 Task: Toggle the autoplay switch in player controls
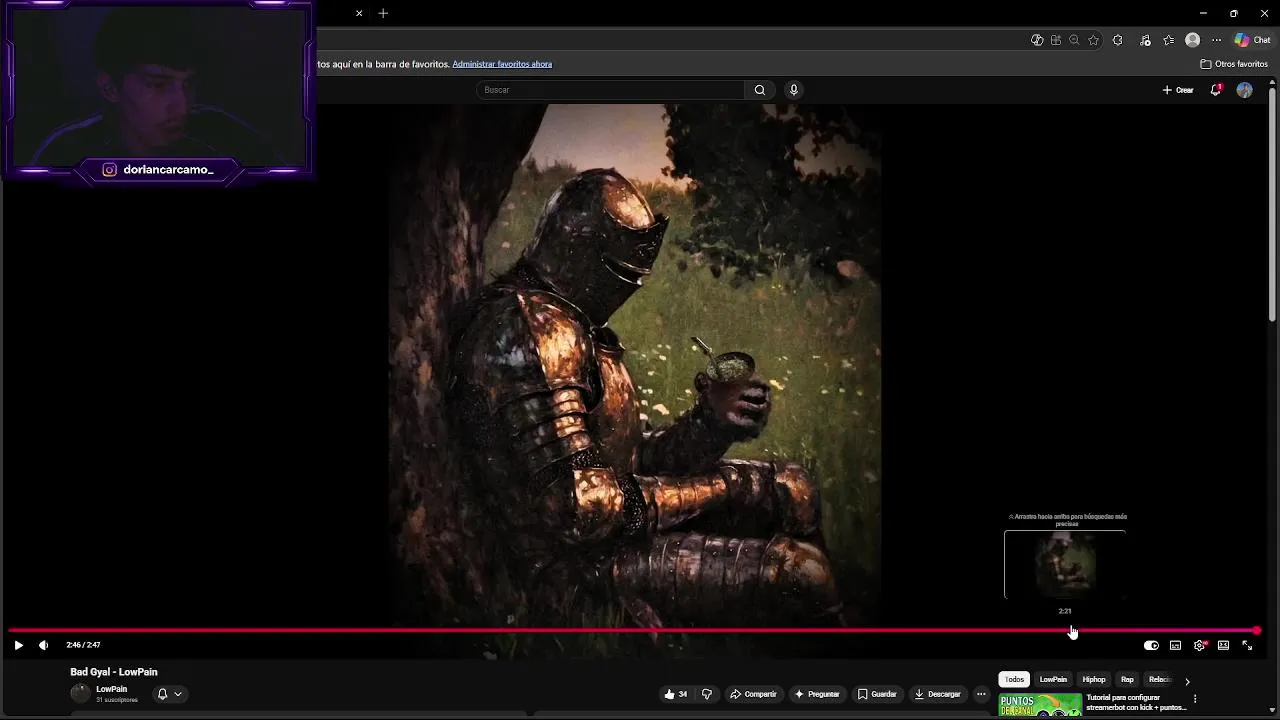point(1151,646)
